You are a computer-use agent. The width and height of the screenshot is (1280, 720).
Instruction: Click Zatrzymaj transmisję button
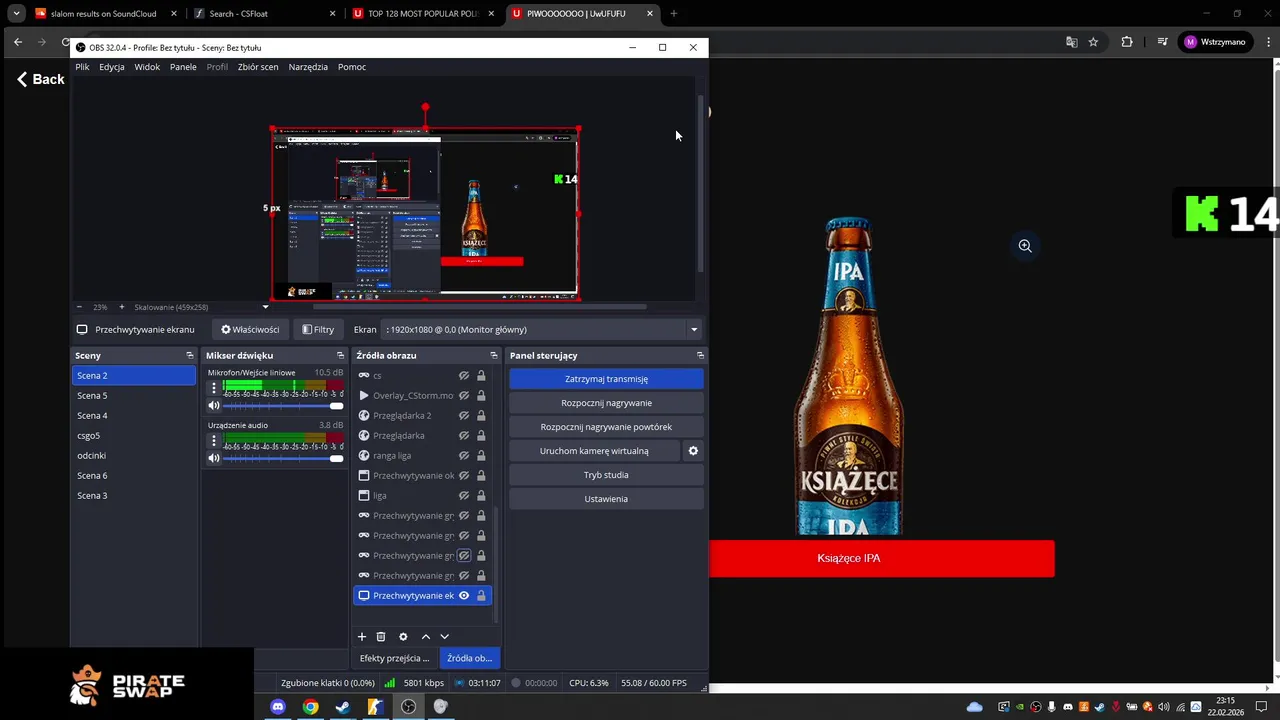coord(606,379)
